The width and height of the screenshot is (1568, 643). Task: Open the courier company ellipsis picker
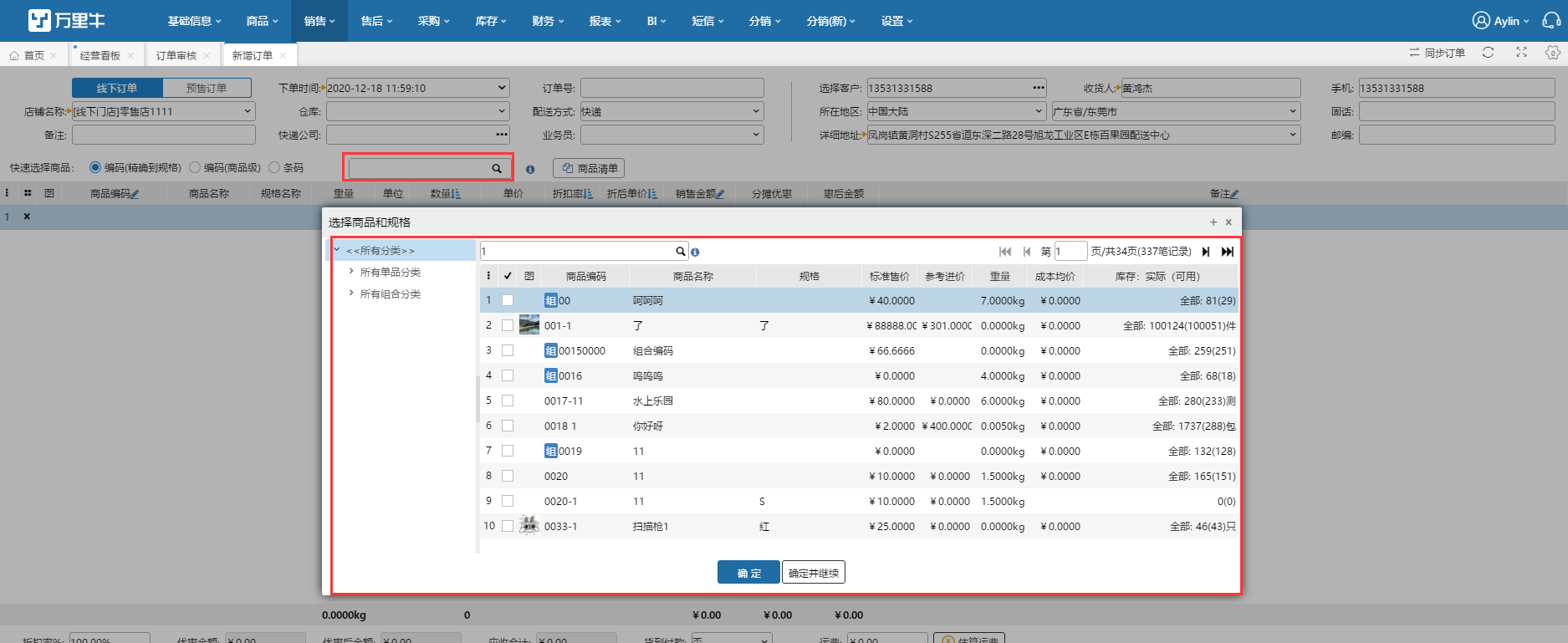502,135
